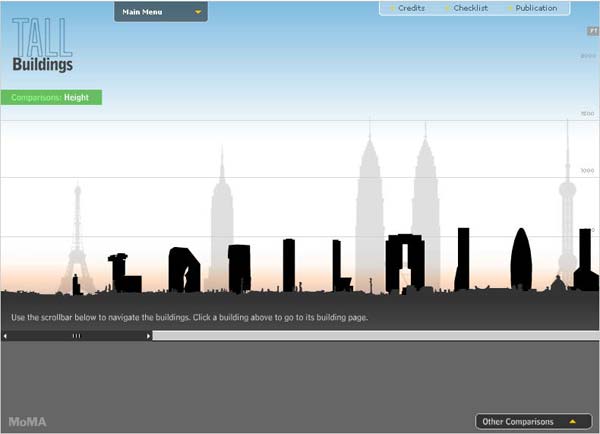Screen dimensions: 600x434
Task: Click the Comparisons: Height label
Action: point(51,97)
